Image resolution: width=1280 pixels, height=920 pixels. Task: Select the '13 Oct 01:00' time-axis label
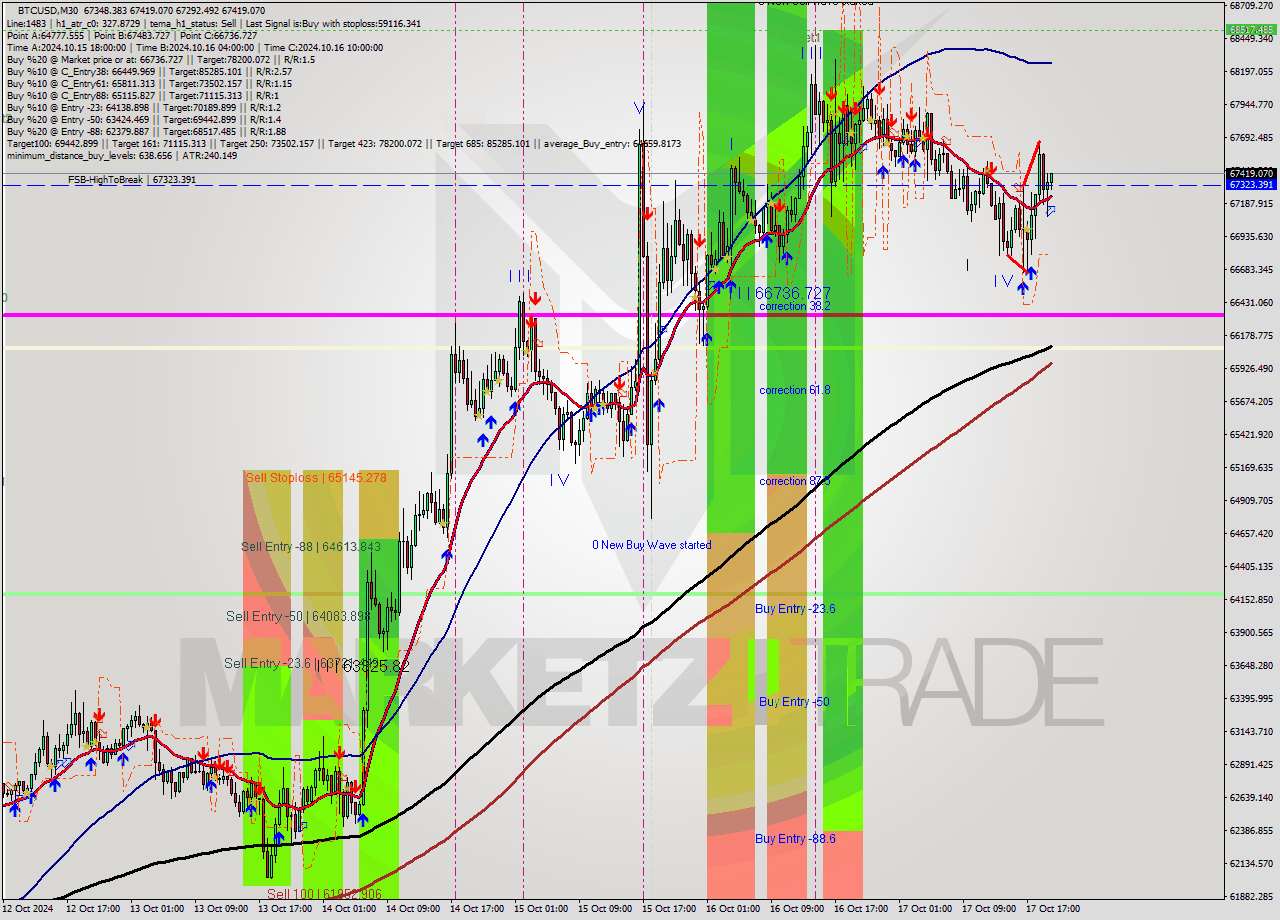tap(155, 909)
